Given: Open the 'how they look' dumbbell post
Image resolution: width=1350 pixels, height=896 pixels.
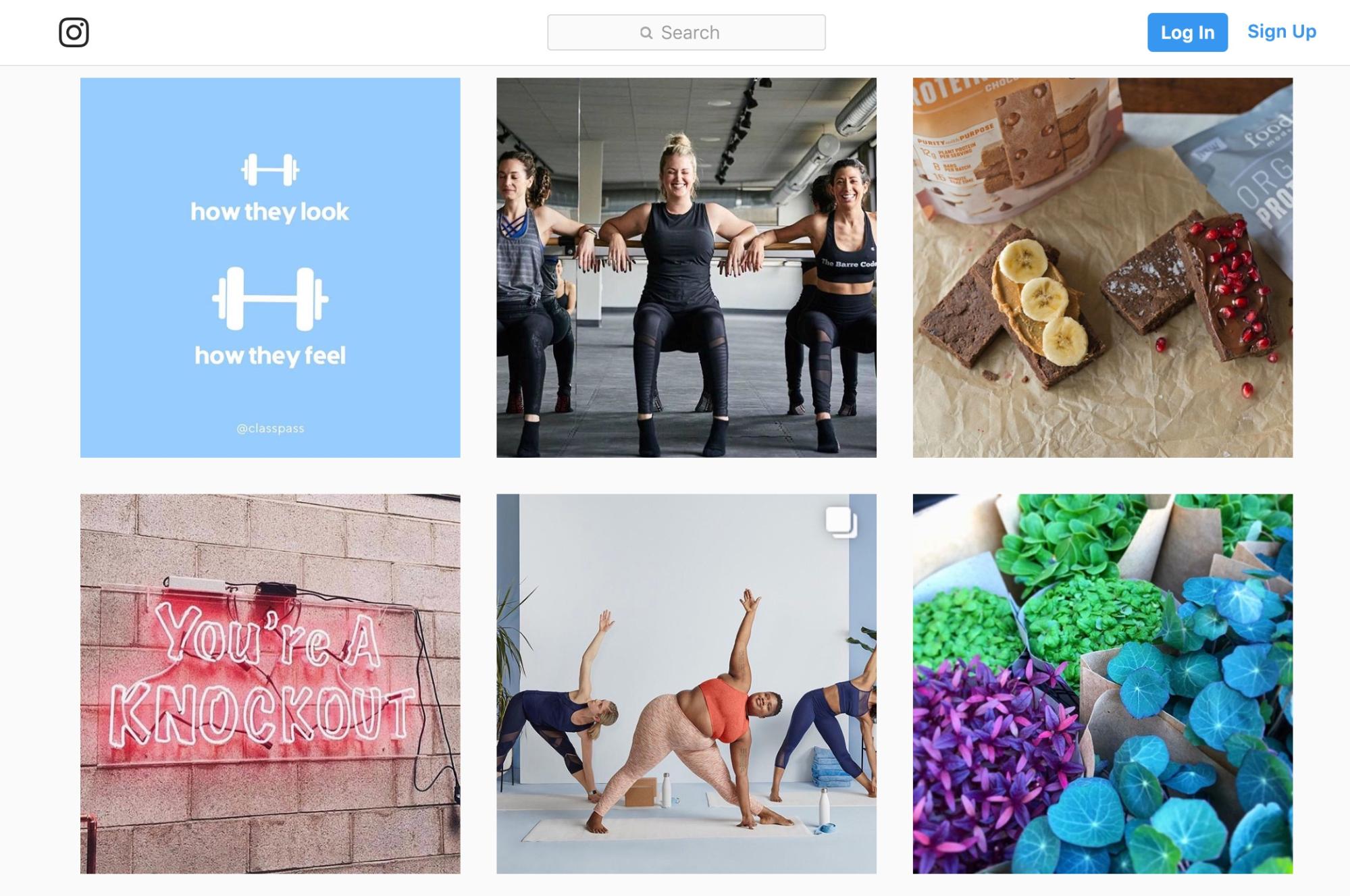Looking at the screenshot, I should point(270,267).
